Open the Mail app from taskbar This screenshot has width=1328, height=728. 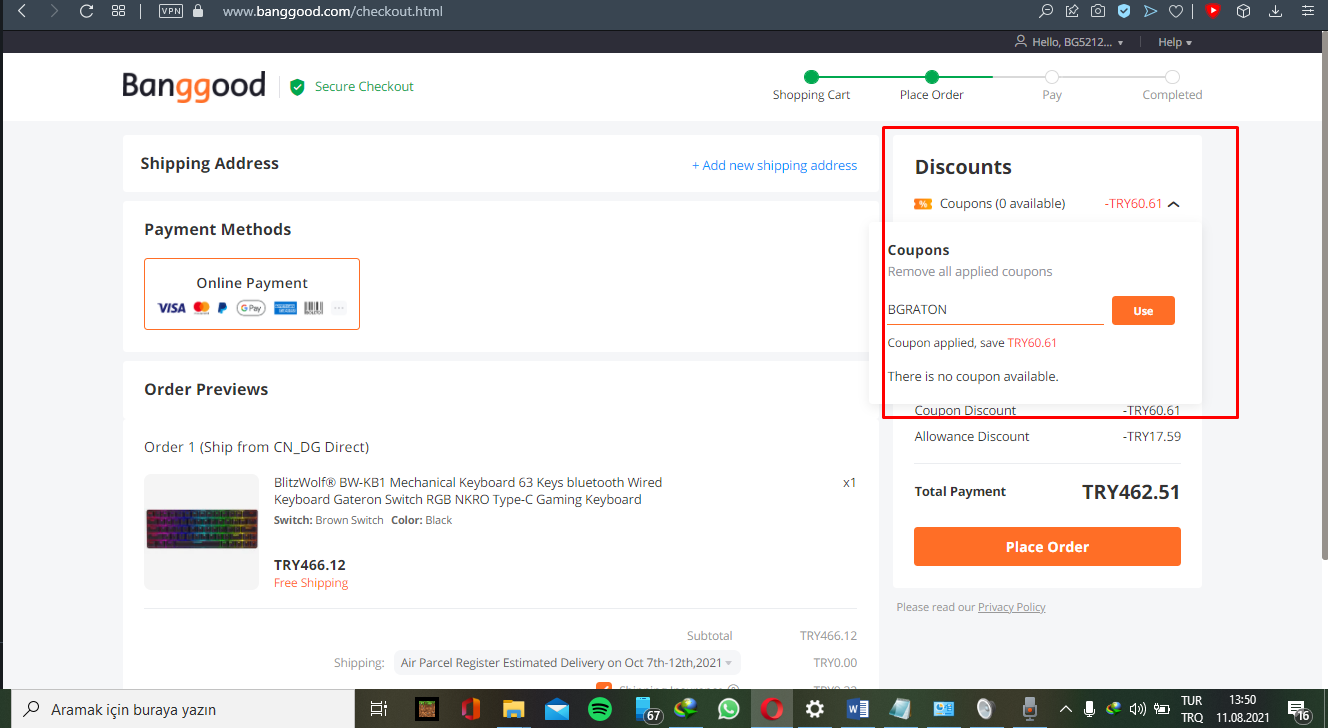pyautogui.click(x=557, y=709)
